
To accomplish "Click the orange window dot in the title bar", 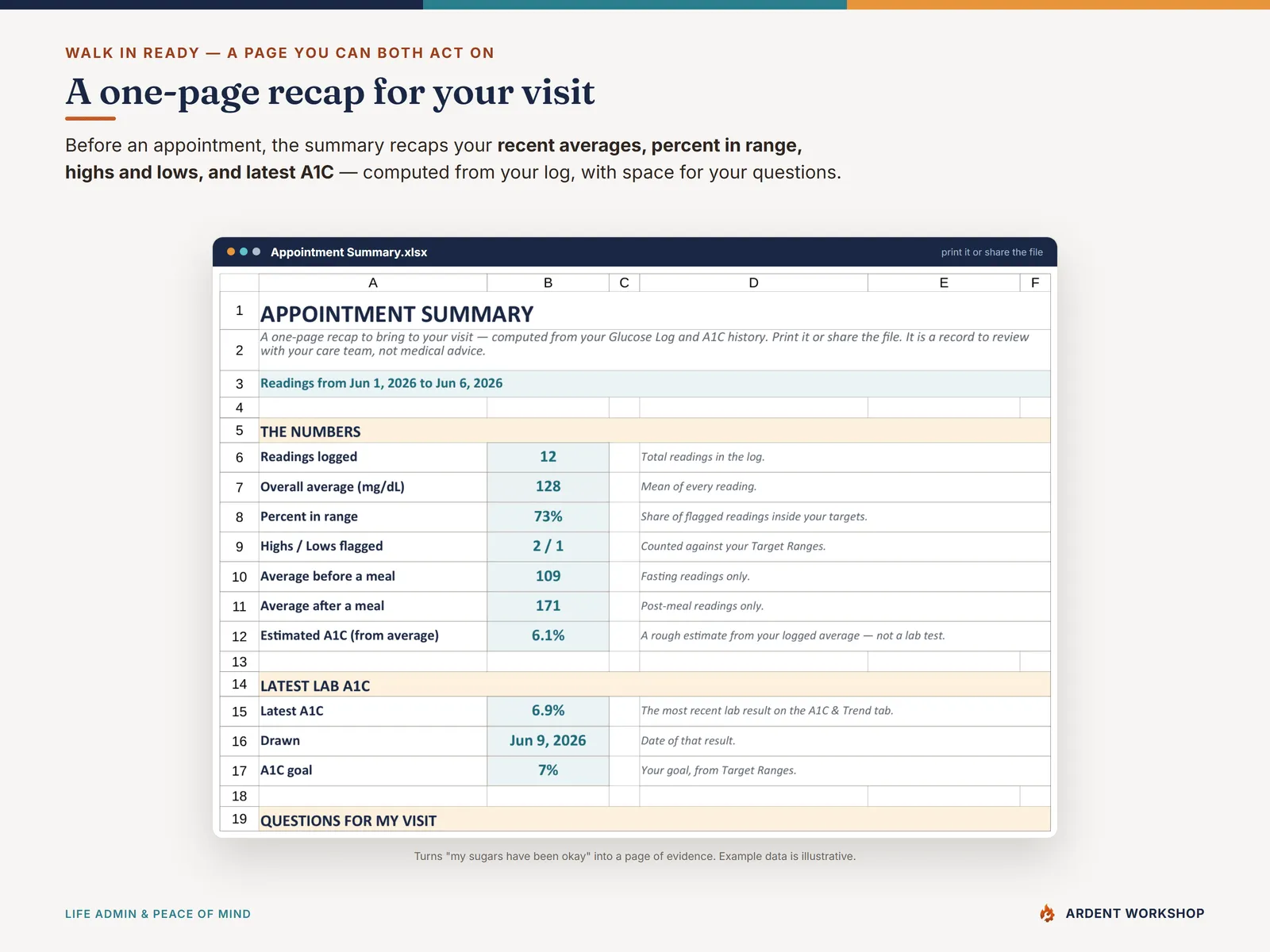I will pos(231,251).
